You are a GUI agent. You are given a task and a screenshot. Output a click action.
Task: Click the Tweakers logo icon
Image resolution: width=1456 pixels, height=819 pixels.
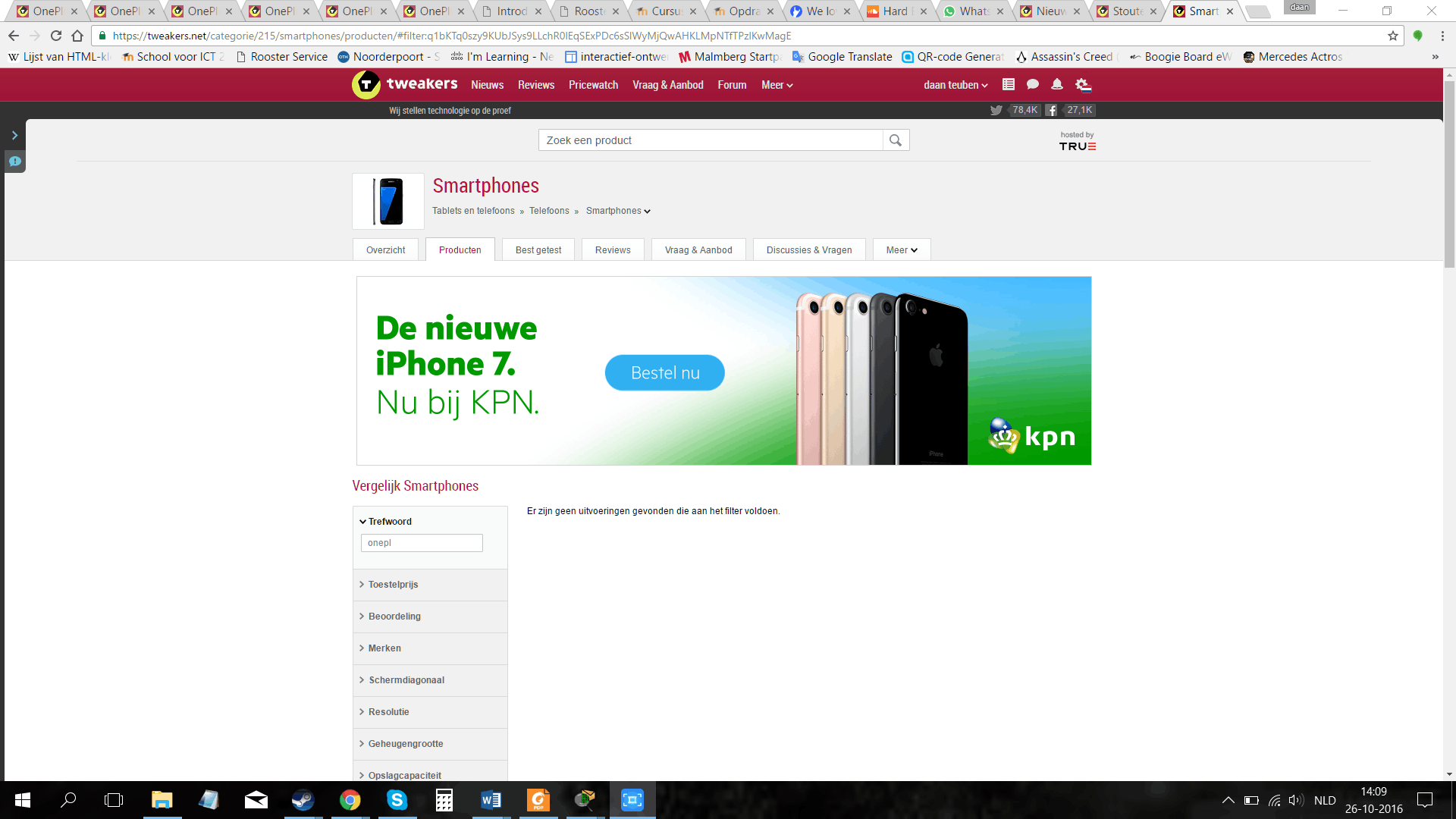coord(366,85)
